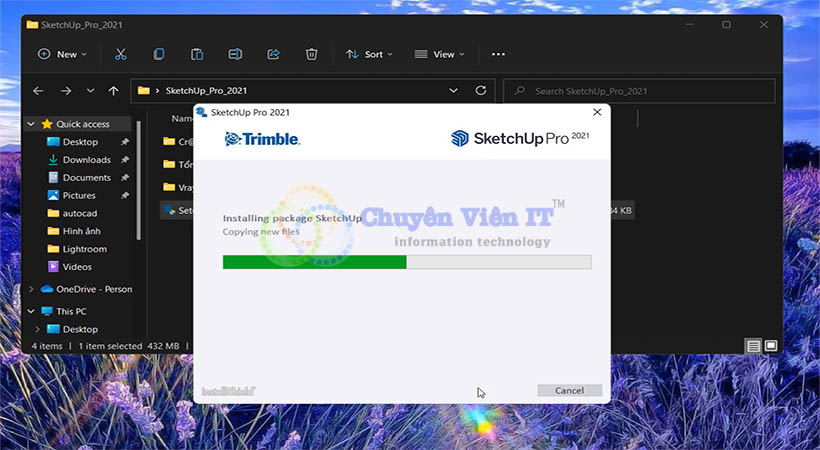Image resolution: width=820 pixels, height=450 pixels.
Task: Close the SketchUp Pro 2021 installer dialog
Action: pyautogui.click(x=597, y=112)
